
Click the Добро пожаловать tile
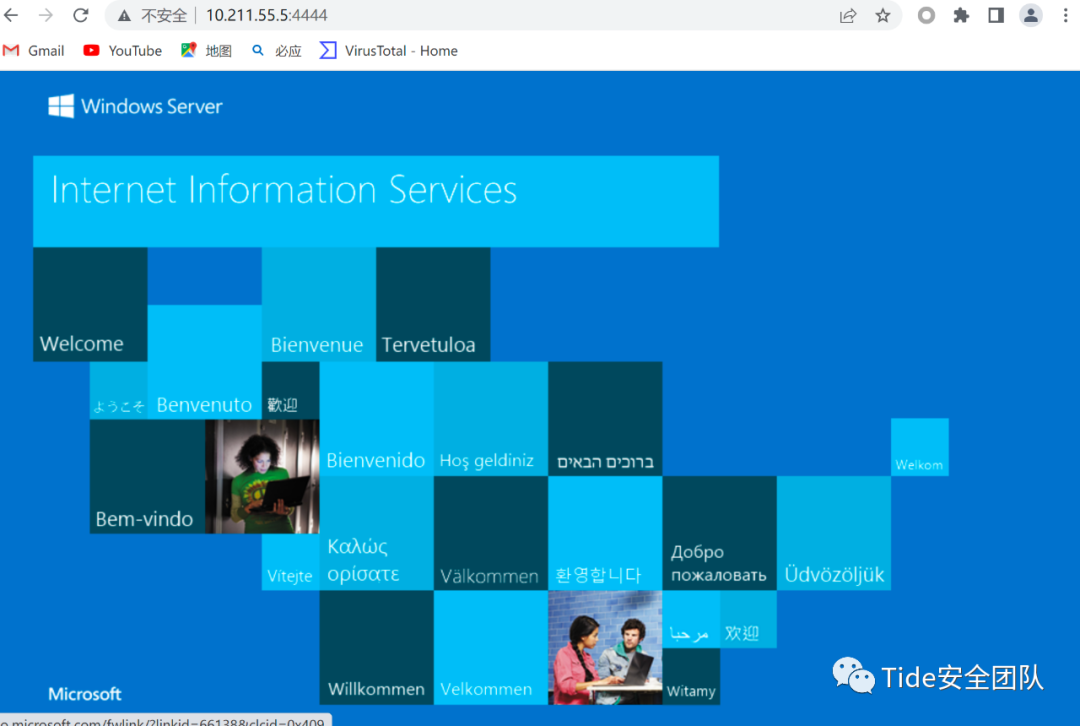point(720,533)
